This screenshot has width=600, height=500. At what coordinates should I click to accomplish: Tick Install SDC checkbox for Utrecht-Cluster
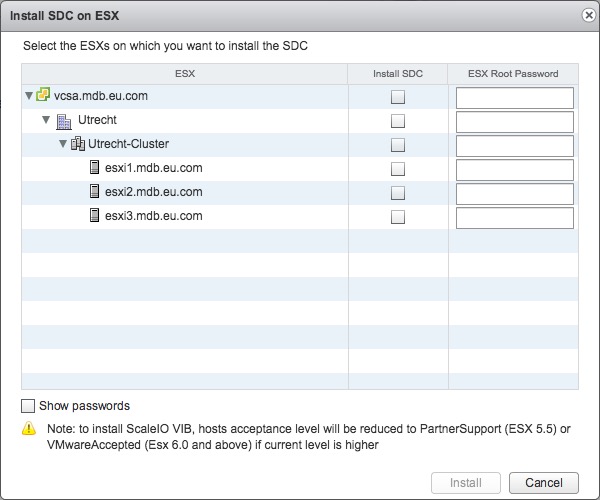point(398,145)
